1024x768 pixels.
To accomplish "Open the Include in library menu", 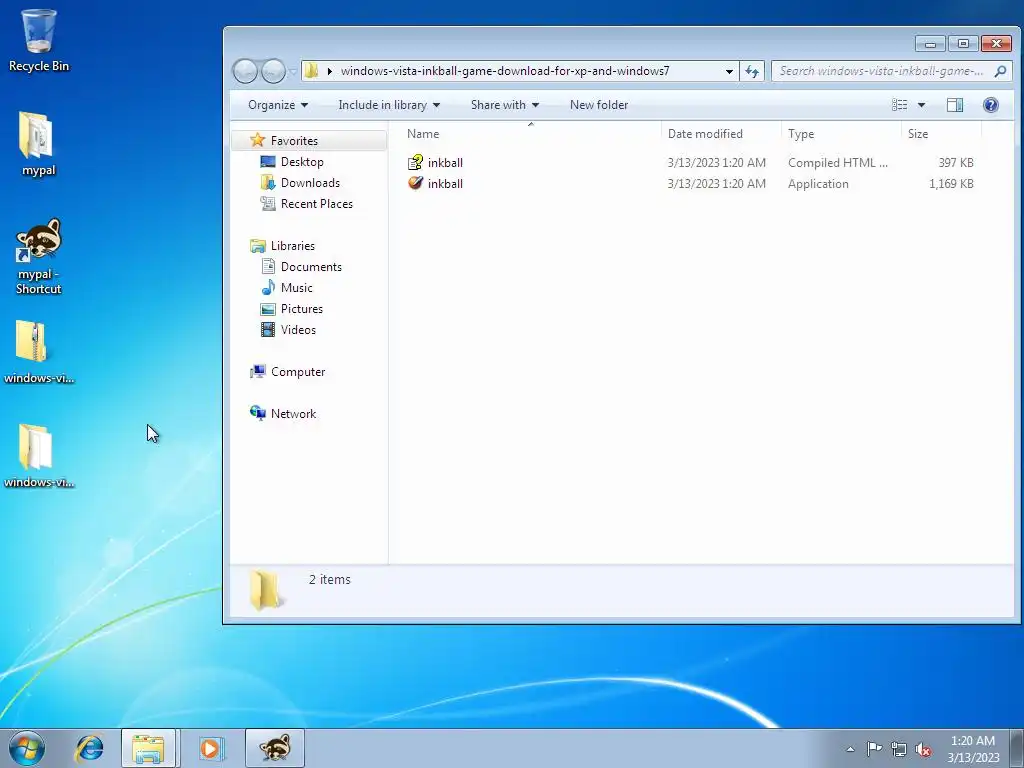I will click(389, 105).
